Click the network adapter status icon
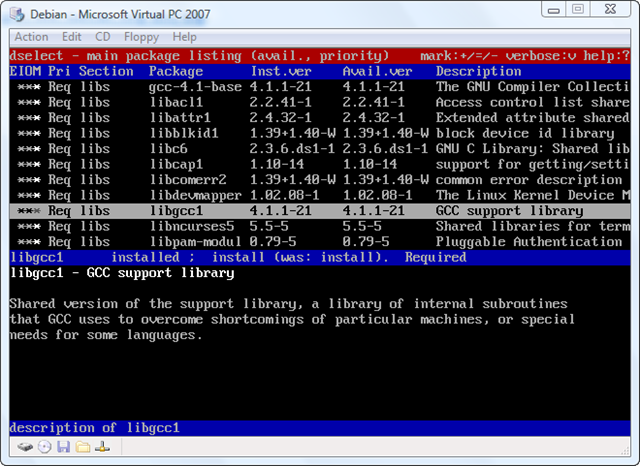 coord(102,447)
